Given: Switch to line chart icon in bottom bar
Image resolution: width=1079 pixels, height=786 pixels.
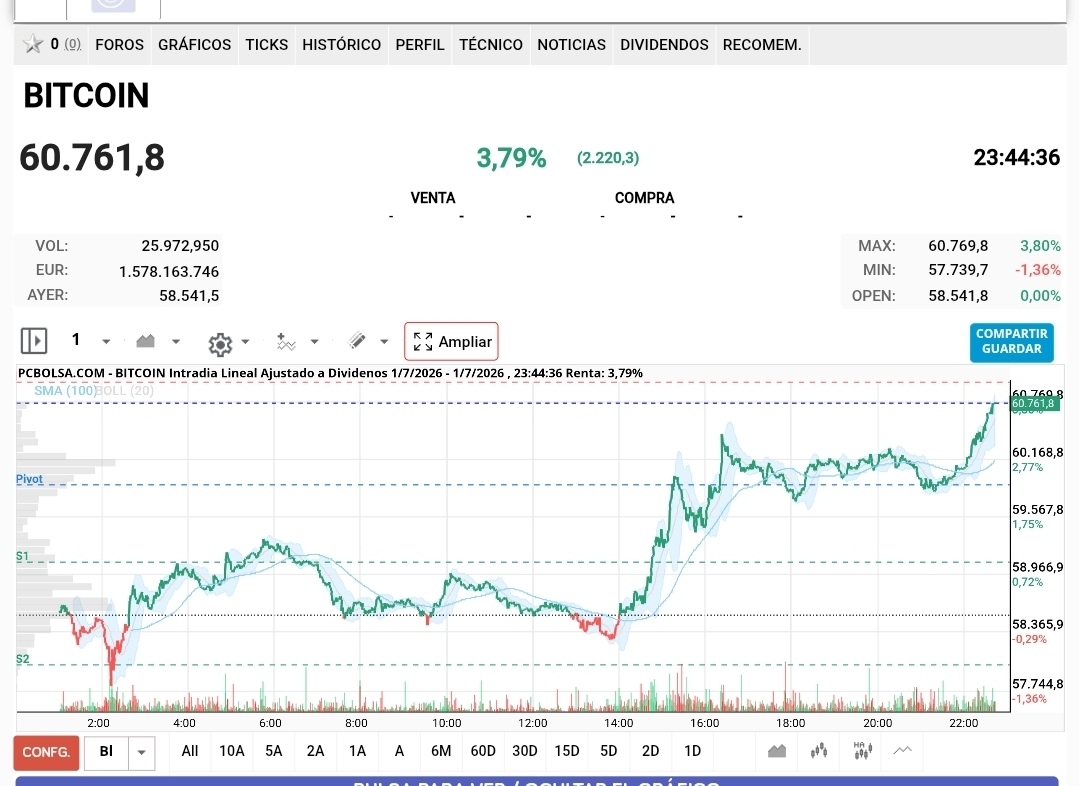Looking at the screenshot, I should point(902,750).
